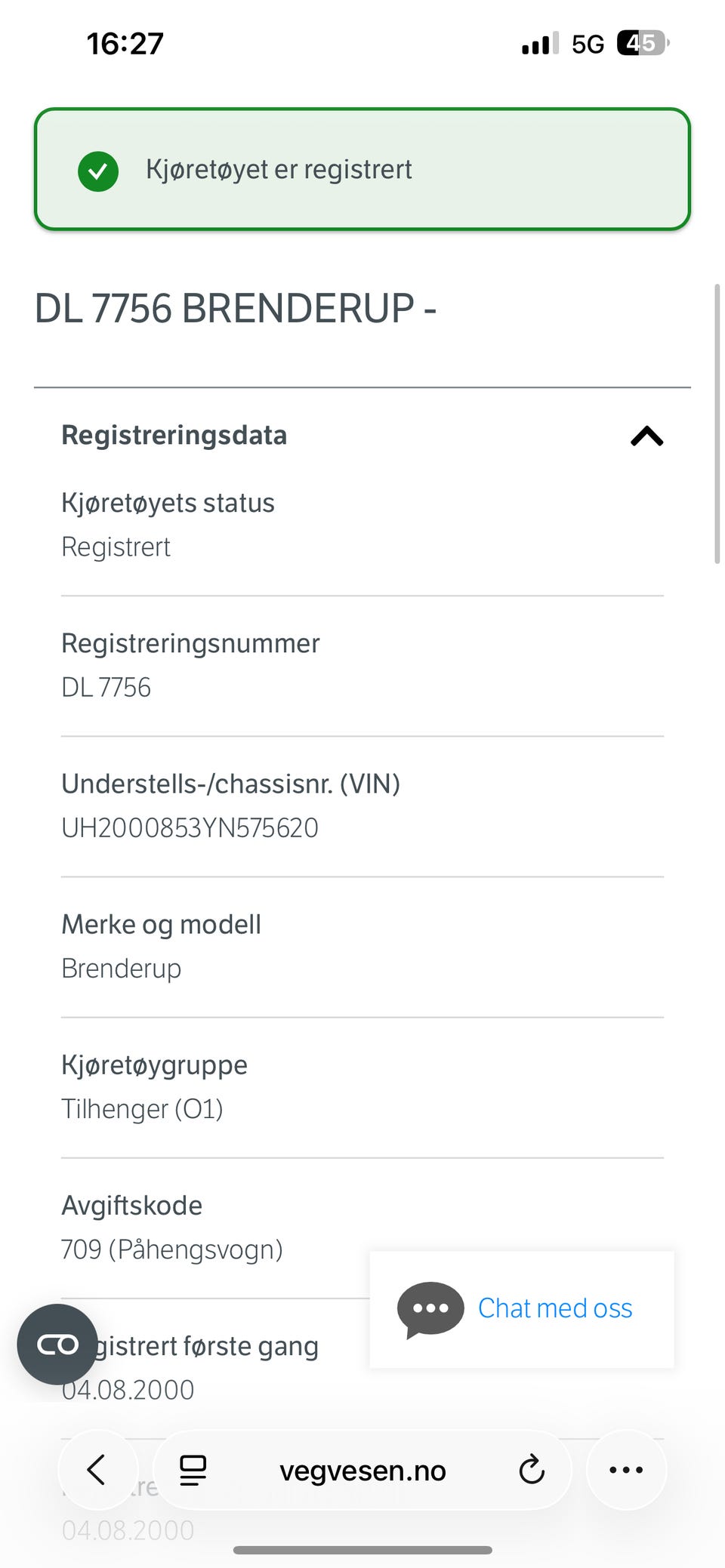Tap the page scrollbar on the right
Screen dimensions: 725x1568
pyautogui.click(x=717, y=423)
